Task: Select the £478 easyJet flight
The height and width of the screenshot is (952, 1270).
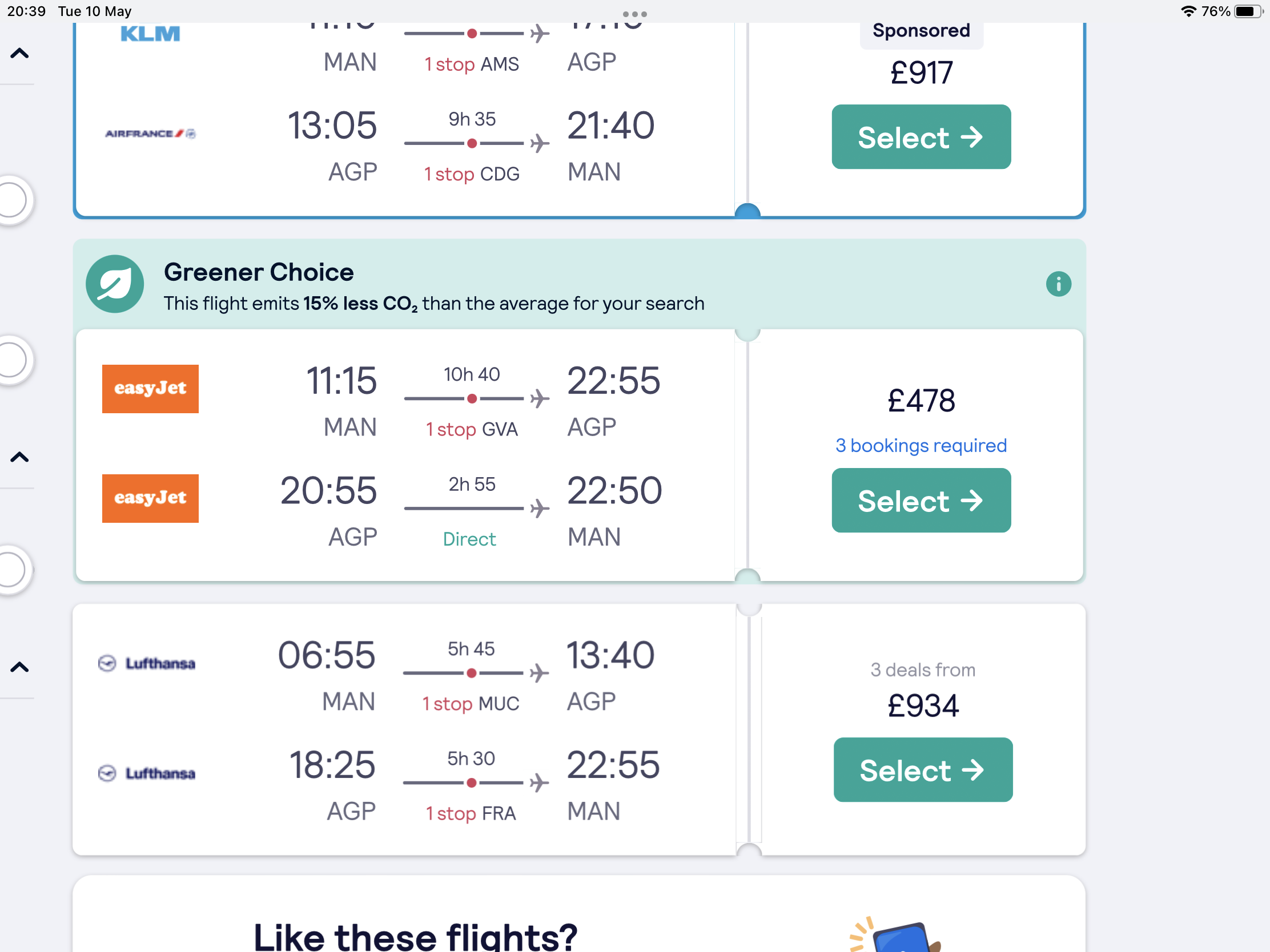Action: 921,501
